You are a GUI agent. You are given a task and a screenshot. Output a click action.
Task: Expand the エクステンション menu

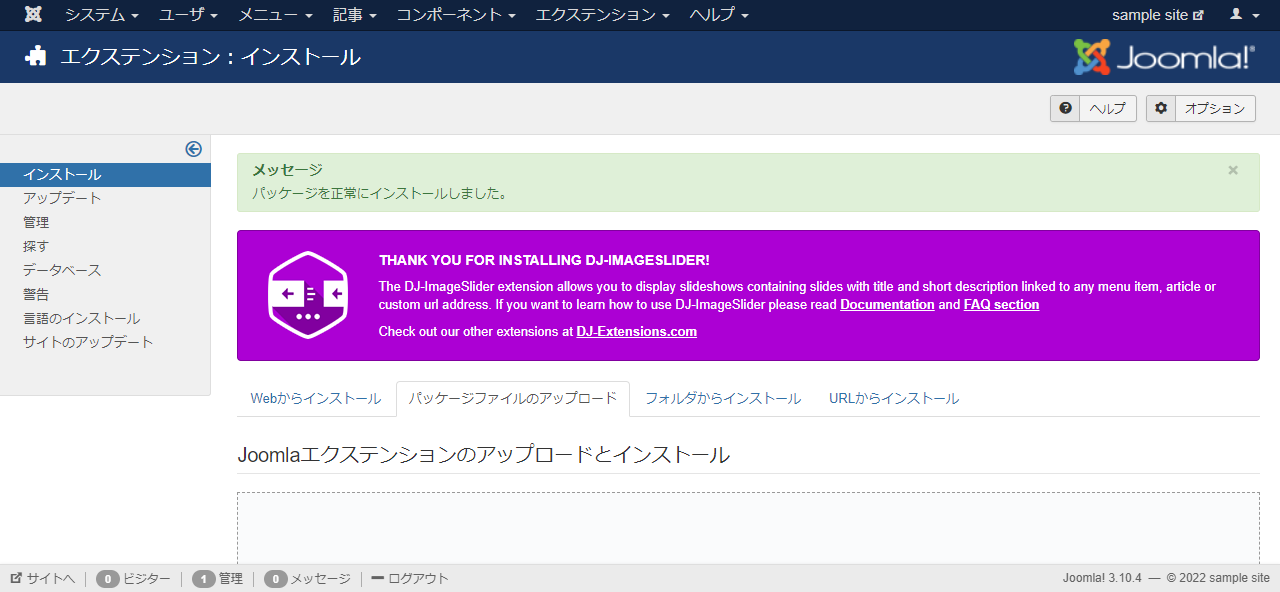click(x=602, y=15)
